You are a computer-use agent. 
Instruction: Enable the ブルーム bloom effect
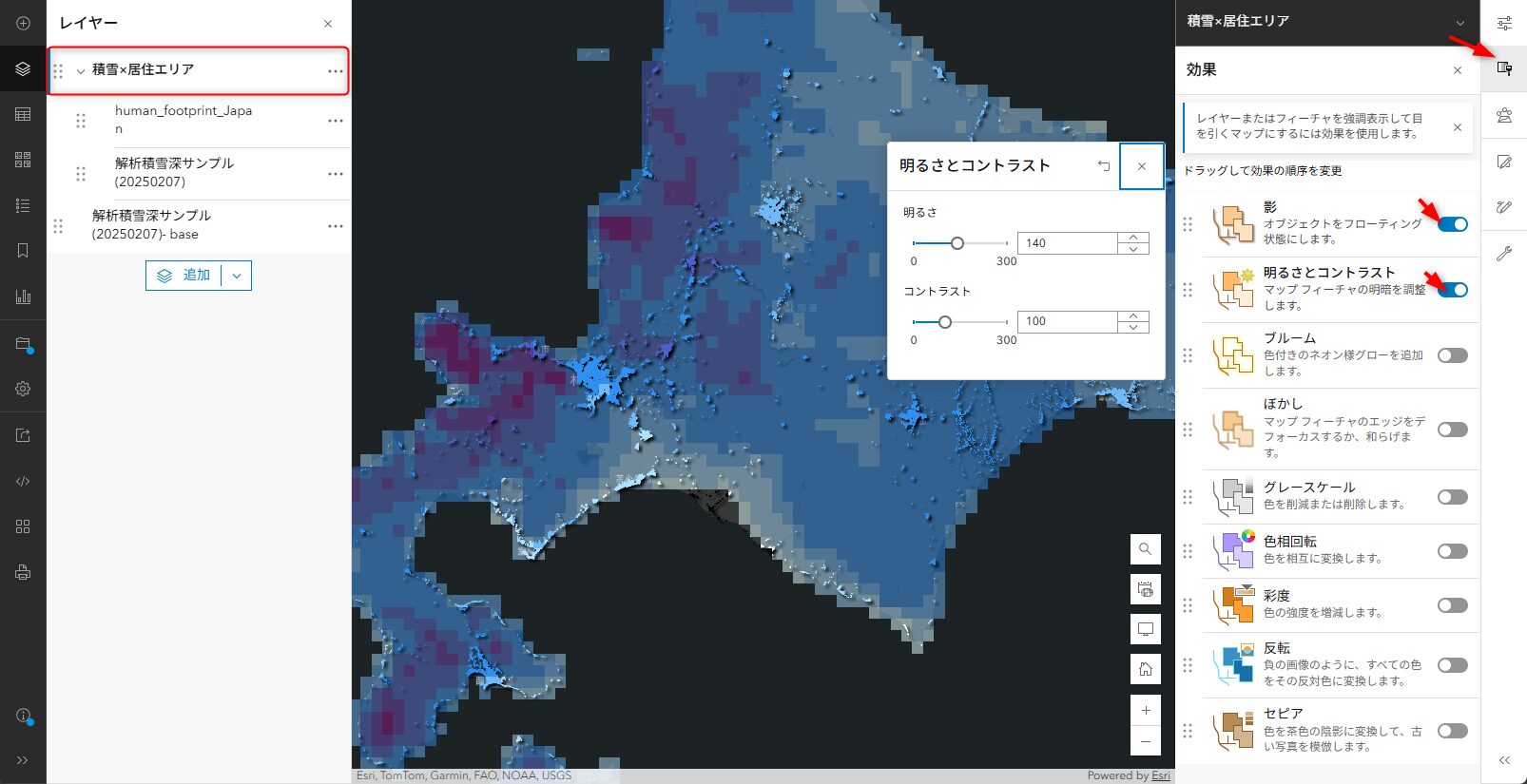1452,355
